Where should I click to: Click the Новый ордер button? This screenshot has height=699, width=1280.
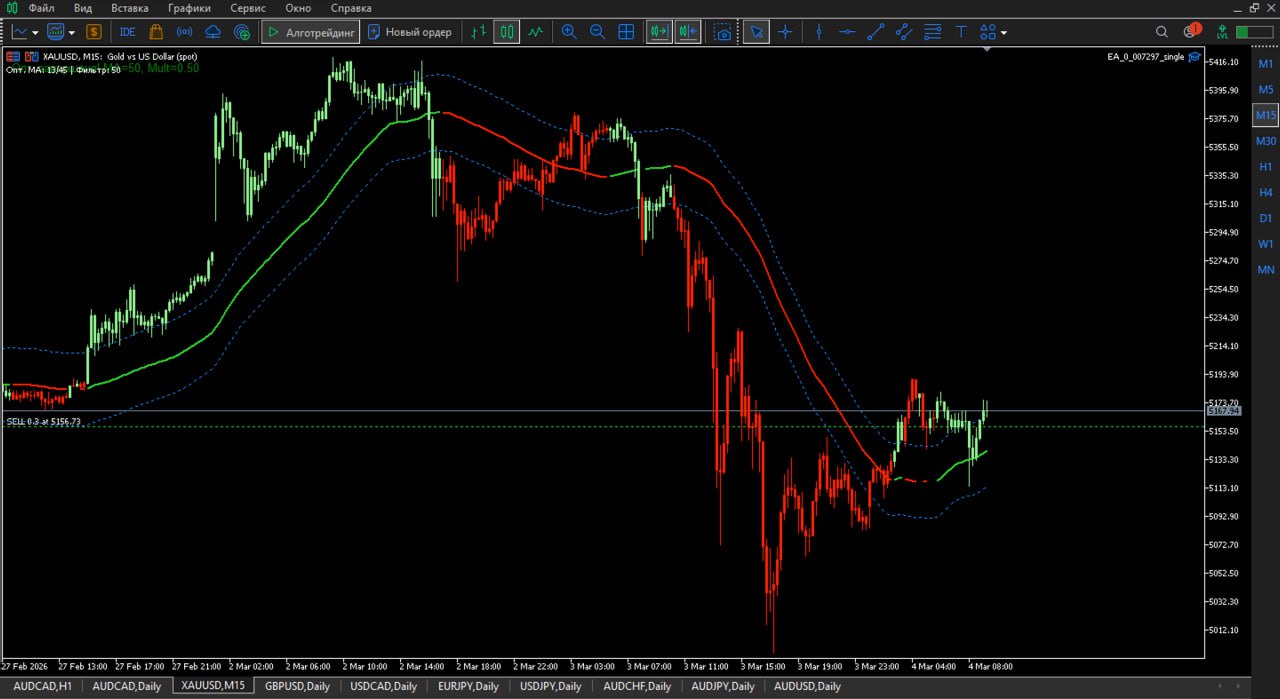410,31
